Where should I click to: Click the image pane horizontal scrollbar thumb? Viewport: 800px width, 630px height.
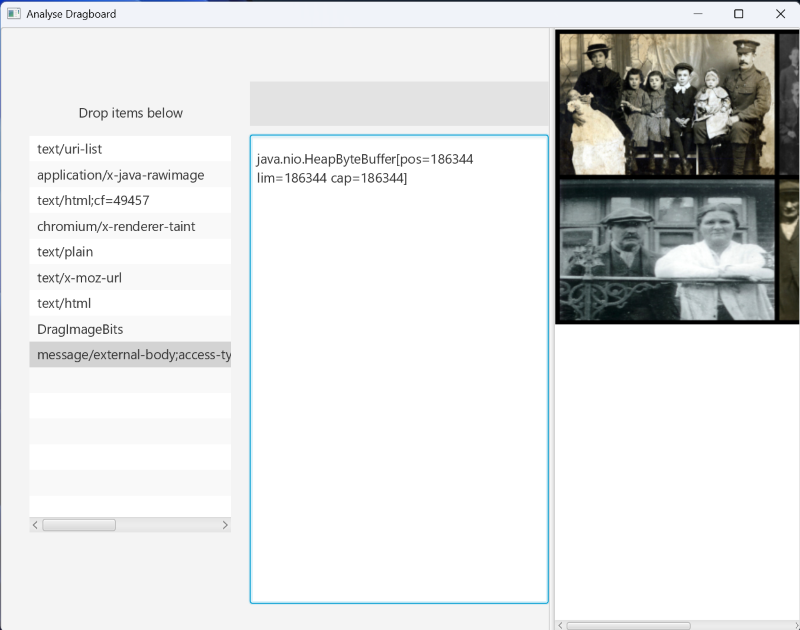[628, 625]
